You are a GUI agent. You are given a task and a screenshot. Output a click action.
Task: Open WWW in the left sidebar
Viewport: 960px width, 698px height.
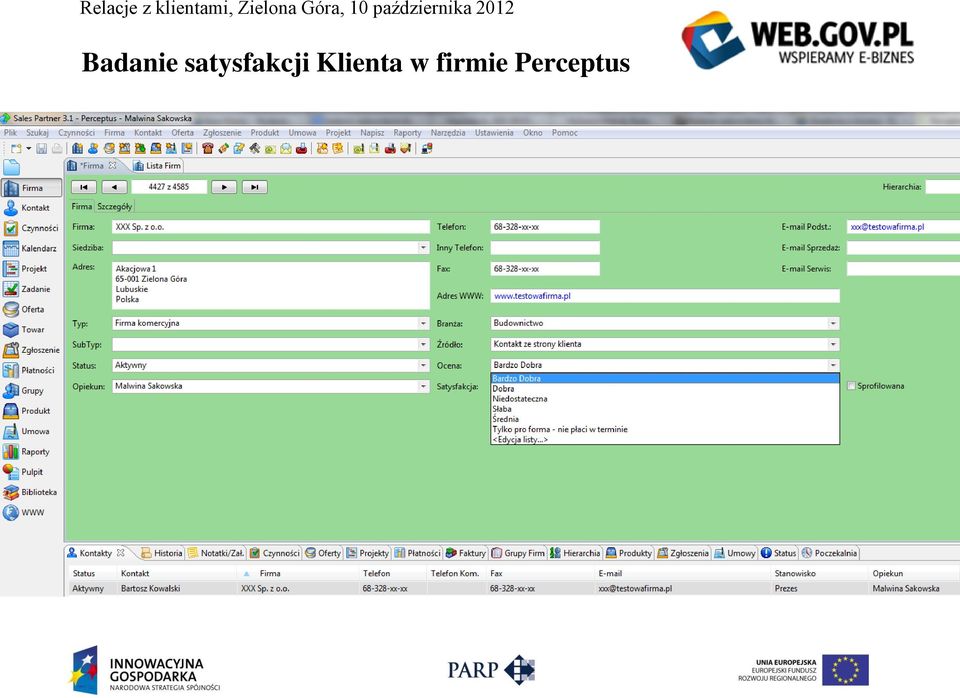pos(24,512)
